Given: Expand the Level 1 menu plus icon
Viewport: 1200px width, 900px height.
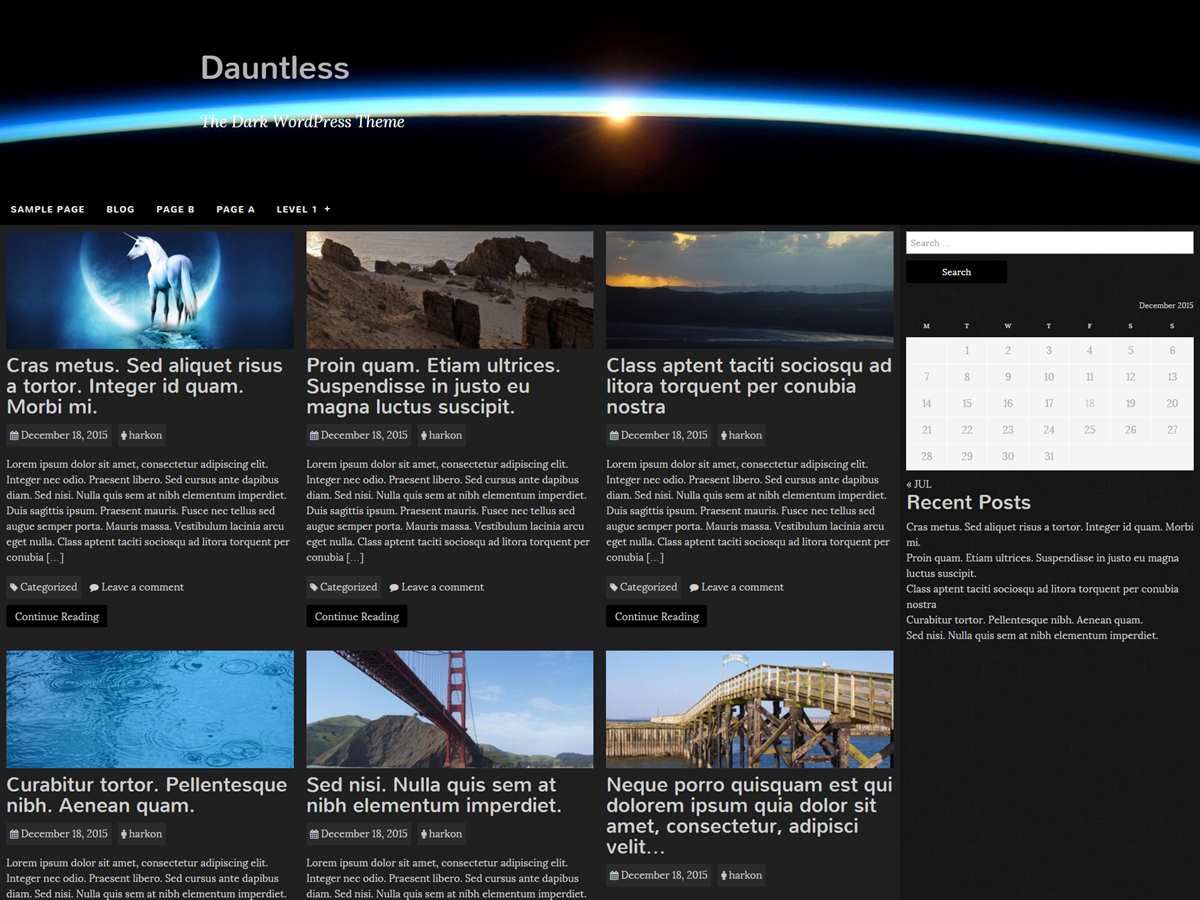Looking at the screenshot, I should click(x=327, y=209).
